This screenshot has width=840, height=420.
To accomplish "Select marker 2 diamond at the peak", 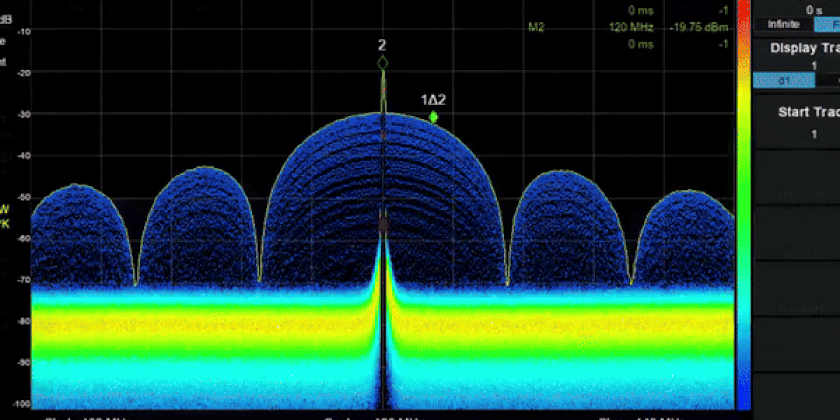I will (382, 63).
